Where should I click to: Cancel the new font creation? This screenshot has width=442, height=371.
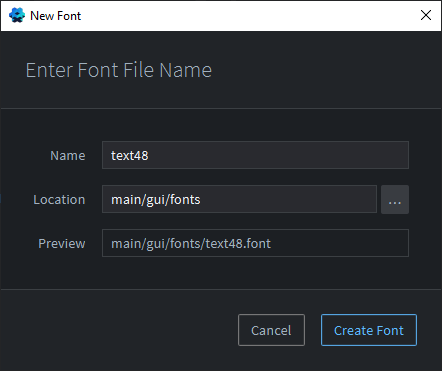(x=271, y=330)
